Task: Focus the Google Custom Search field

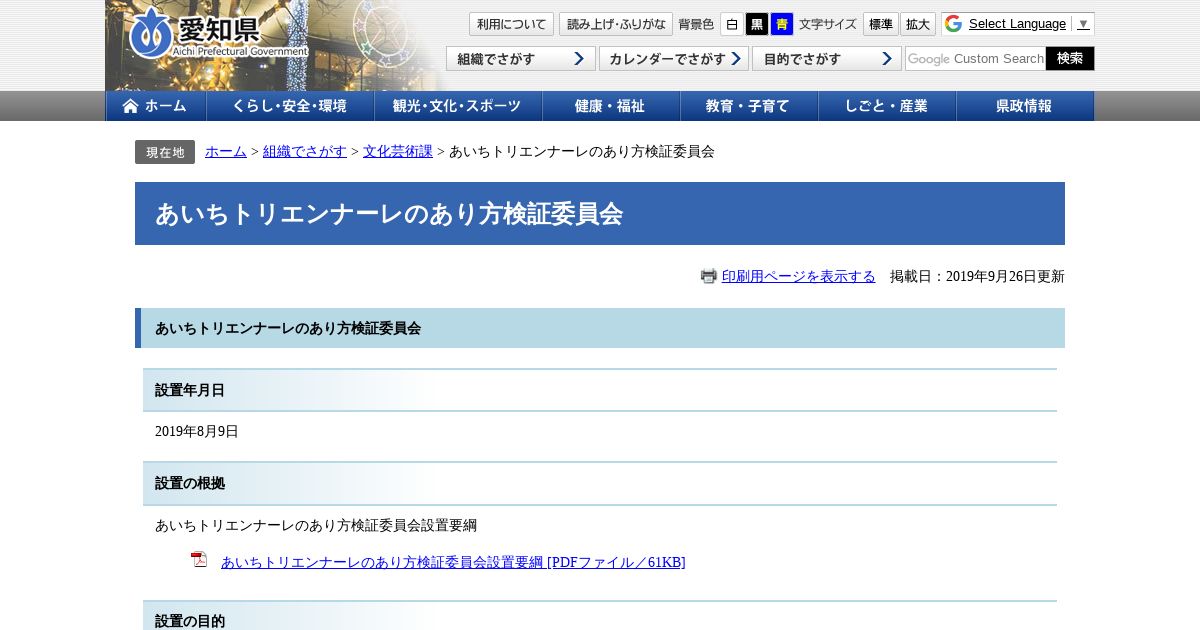Action: tap(975, 59)
